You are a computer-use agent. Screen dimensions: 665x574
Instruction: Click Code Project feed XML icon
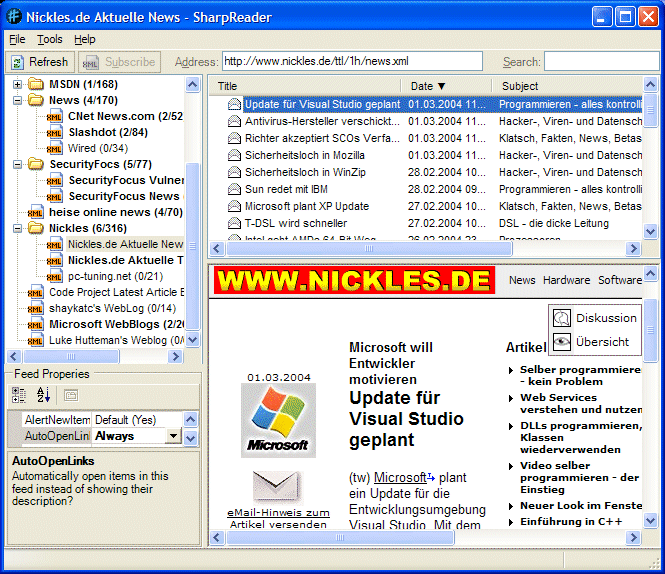click(35, 292)
